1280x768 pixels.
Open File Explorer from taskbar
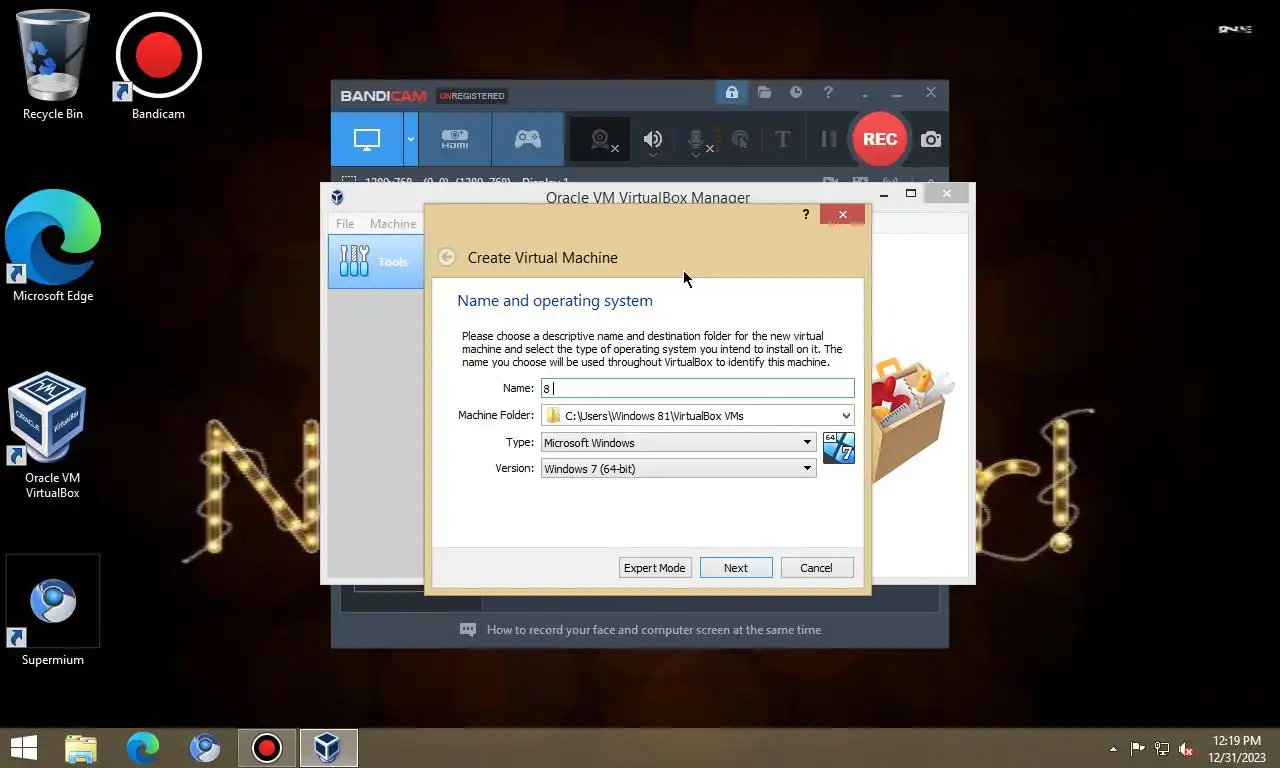coord(81,748)
